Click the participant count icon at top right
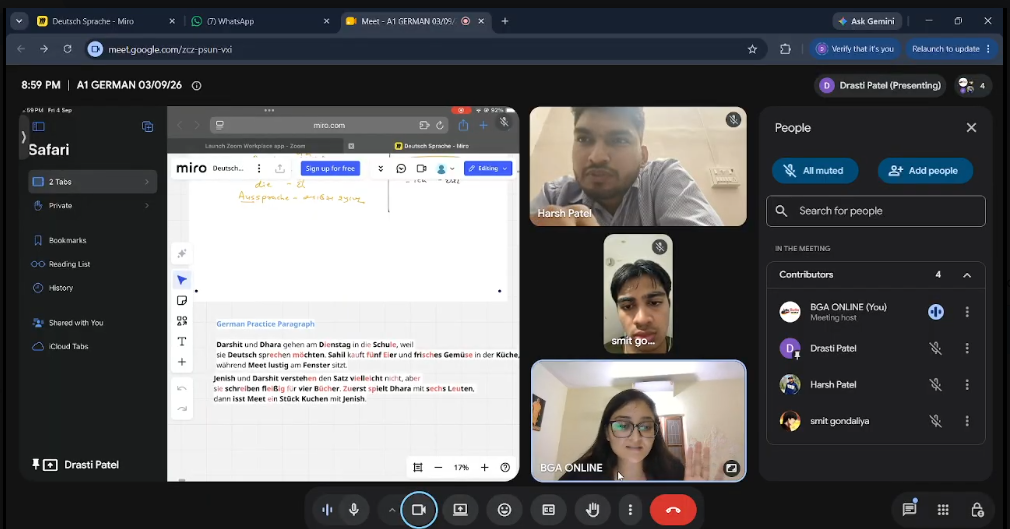1010x529 pixels. tap(972, 85)
